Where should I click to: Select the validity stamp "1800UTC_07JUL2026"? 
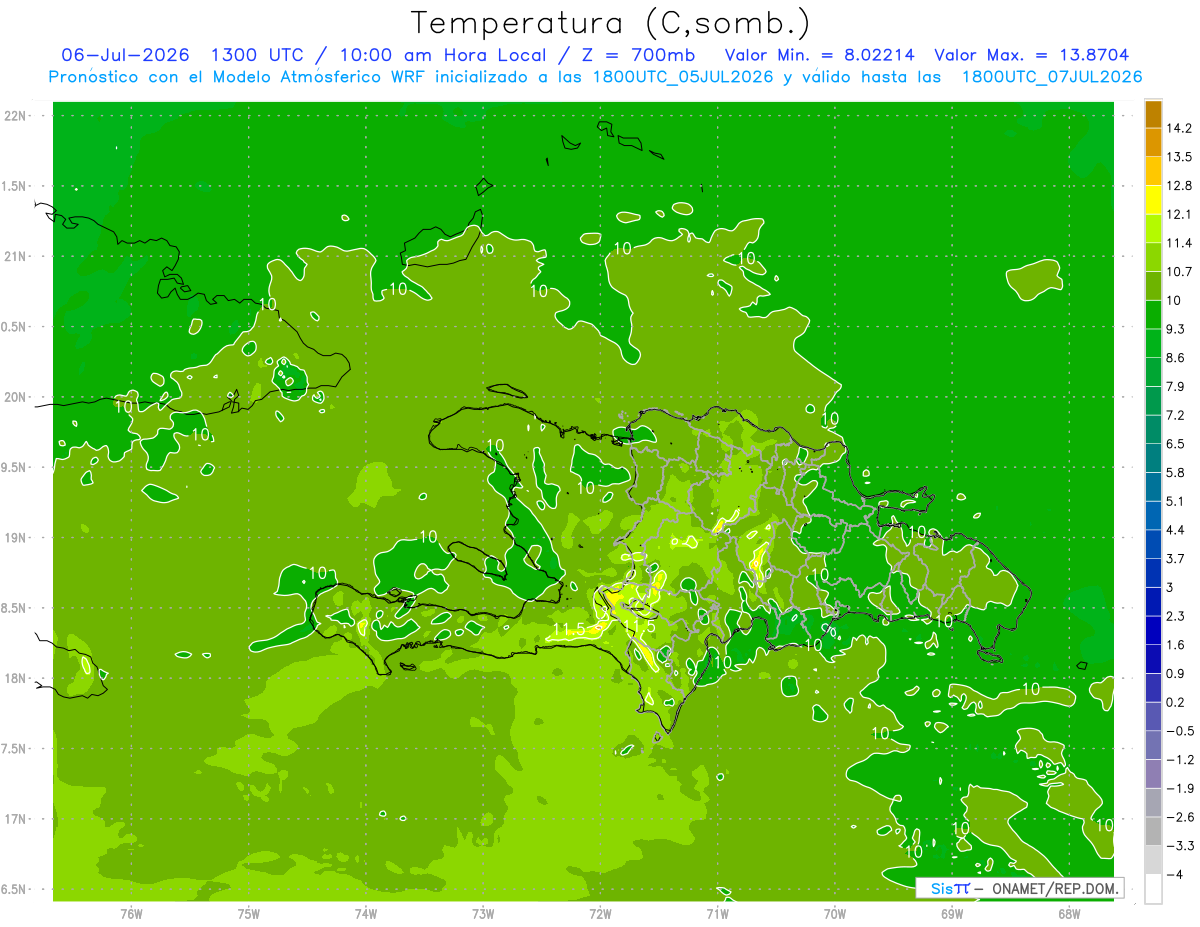(x=1052, y=77)
